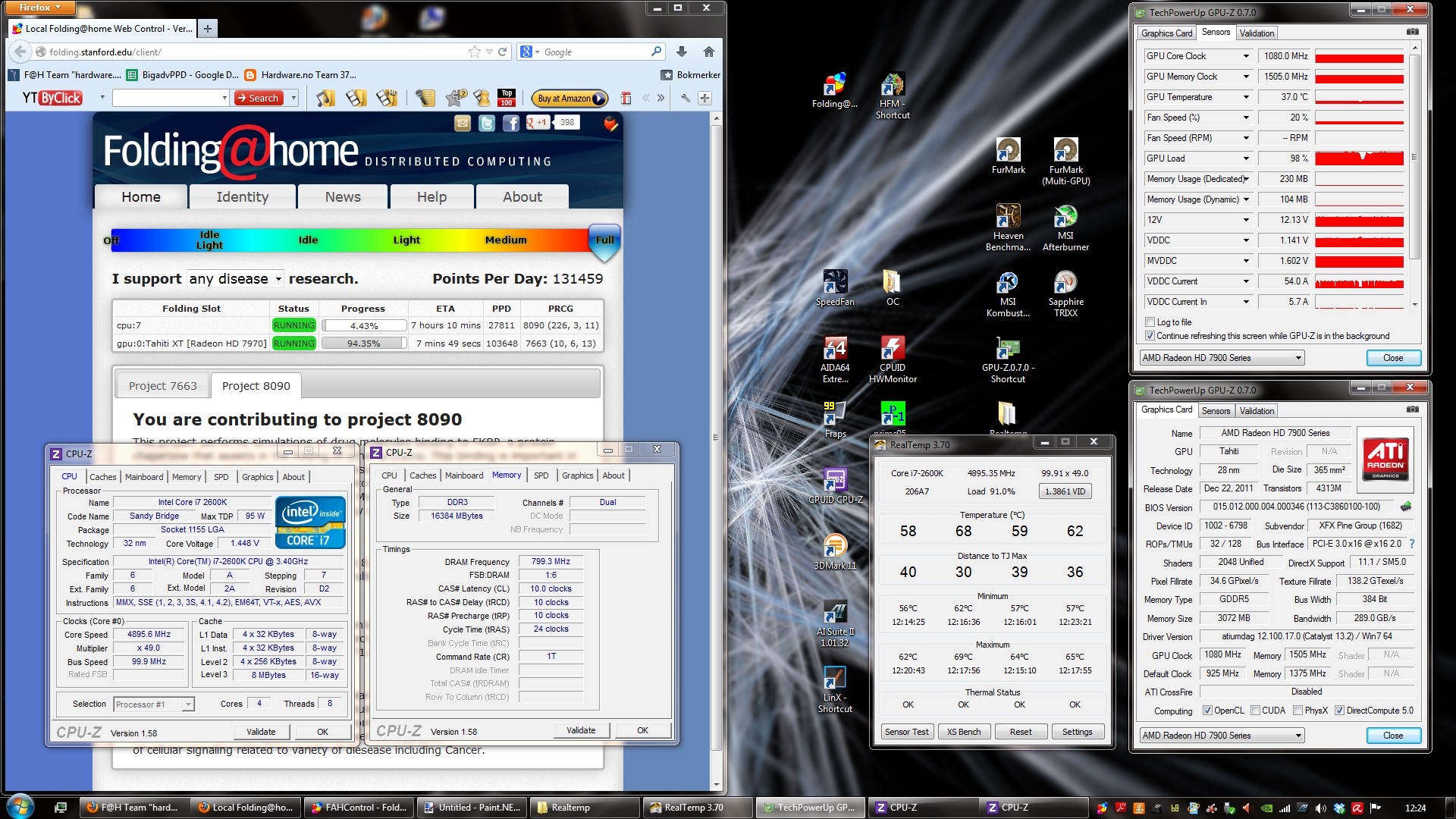This screenshot has height=819, width=1456.
Task: Click Validate in left CPU-Z window
Action: tap(261, 732)
